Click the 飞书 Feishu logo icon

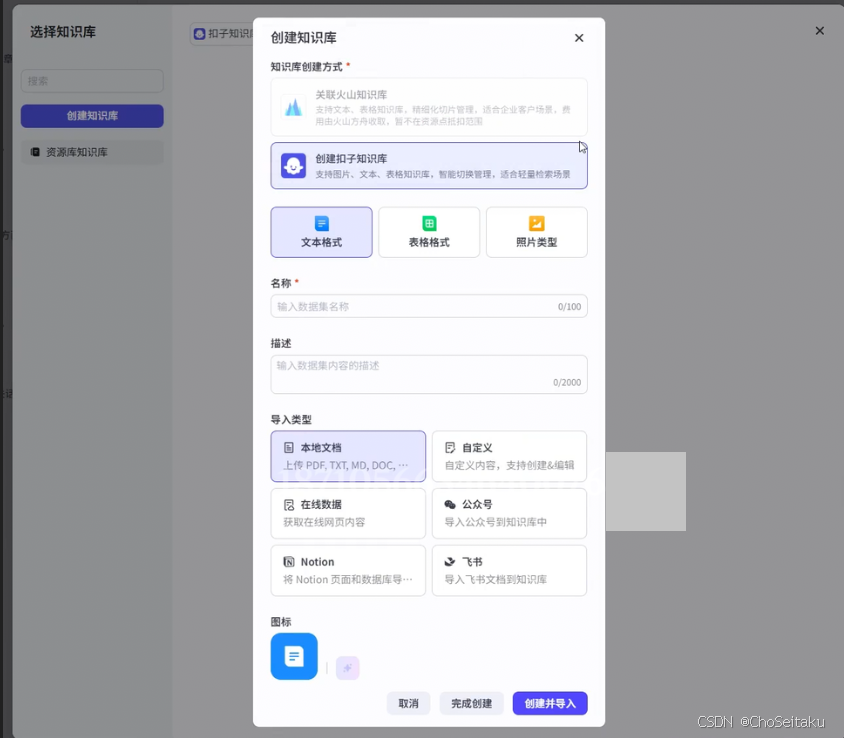click(x=450, y=562)
